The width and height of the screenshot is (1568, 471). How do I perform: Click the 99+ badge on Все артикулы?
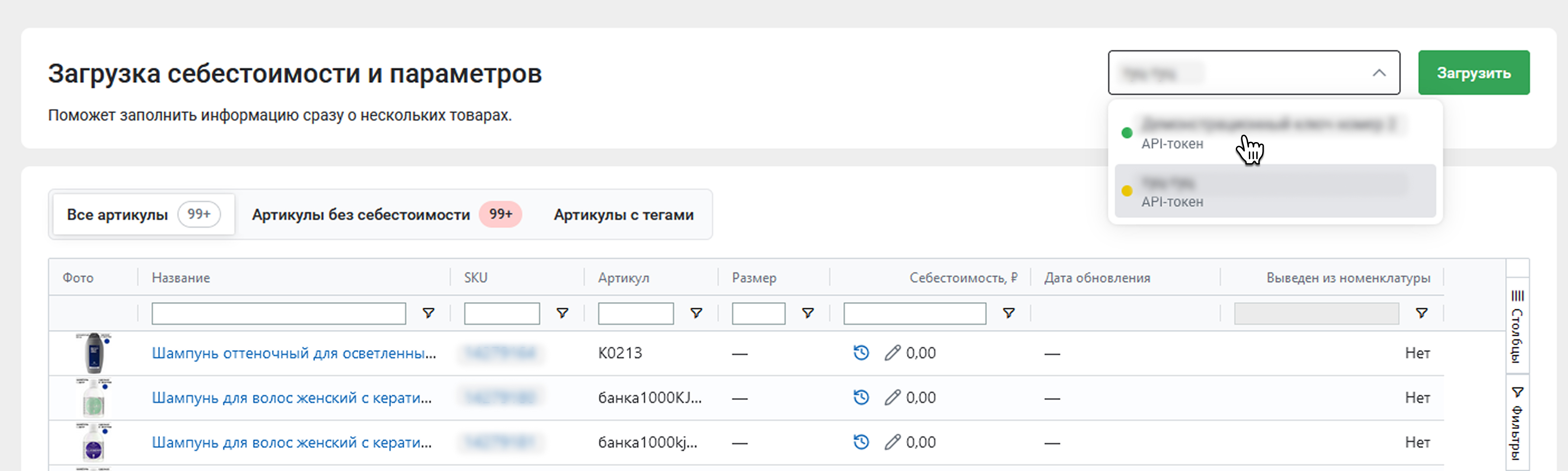click(x=198, y=214)
